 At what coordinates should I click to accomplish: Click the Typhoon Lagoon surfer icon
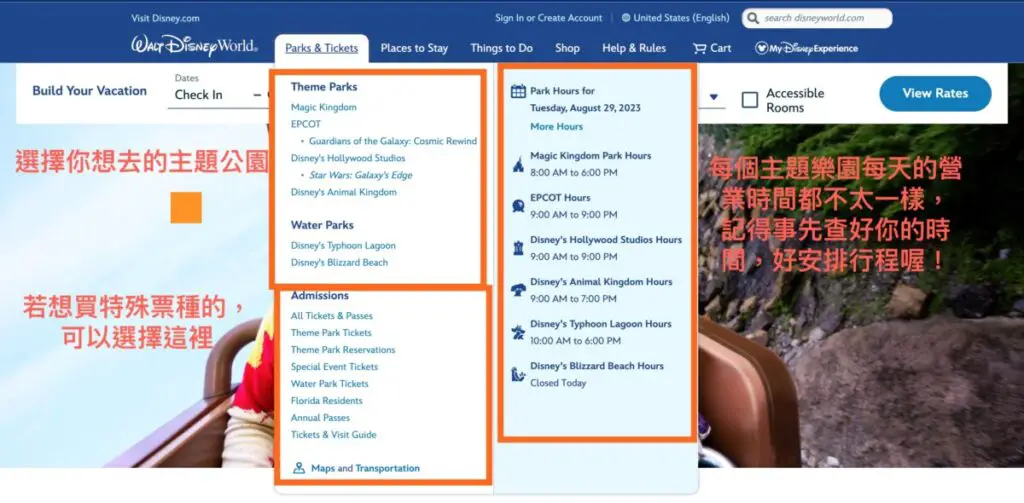518,332
